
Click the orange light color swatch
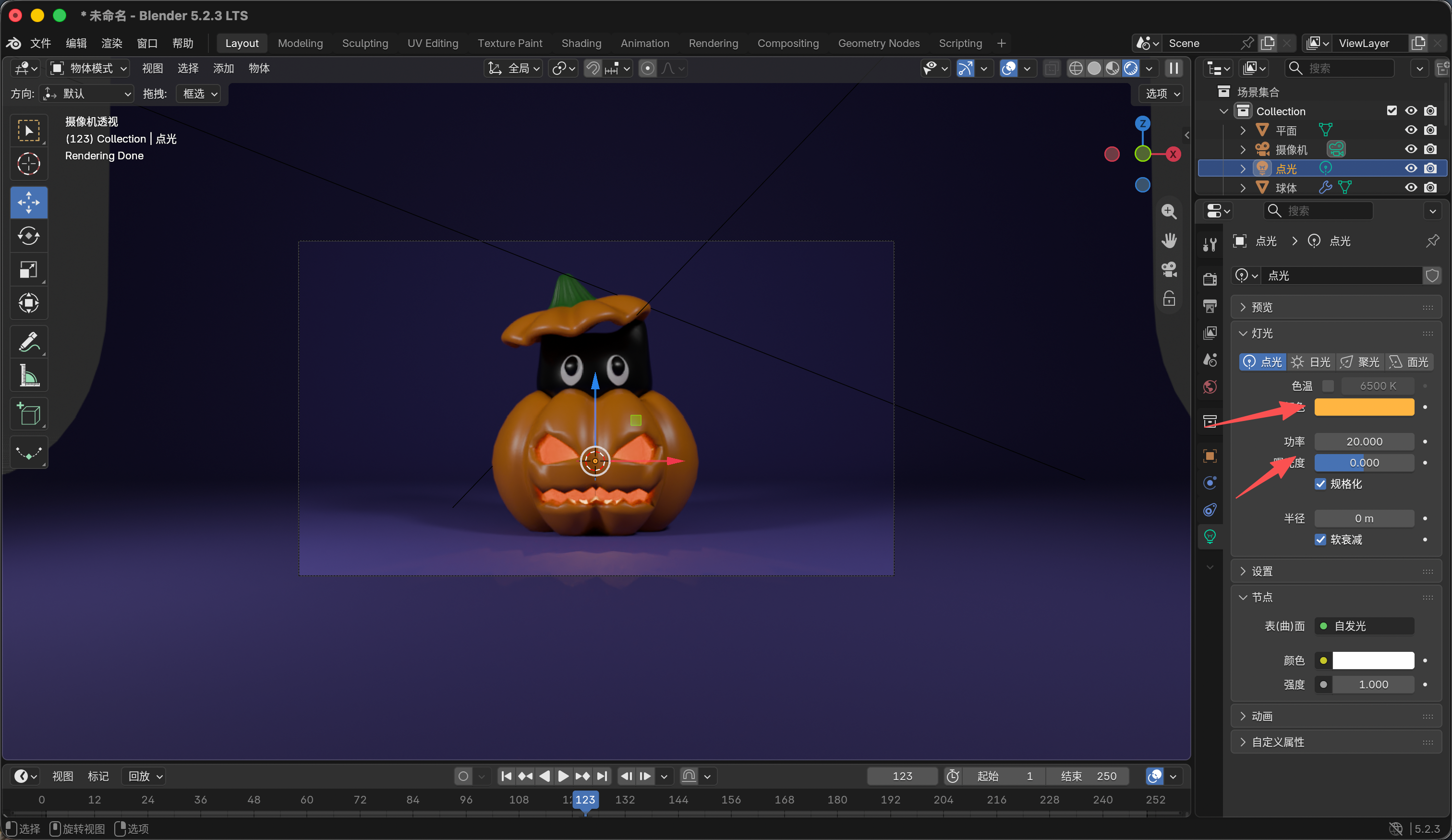(x=1363, y=407)
